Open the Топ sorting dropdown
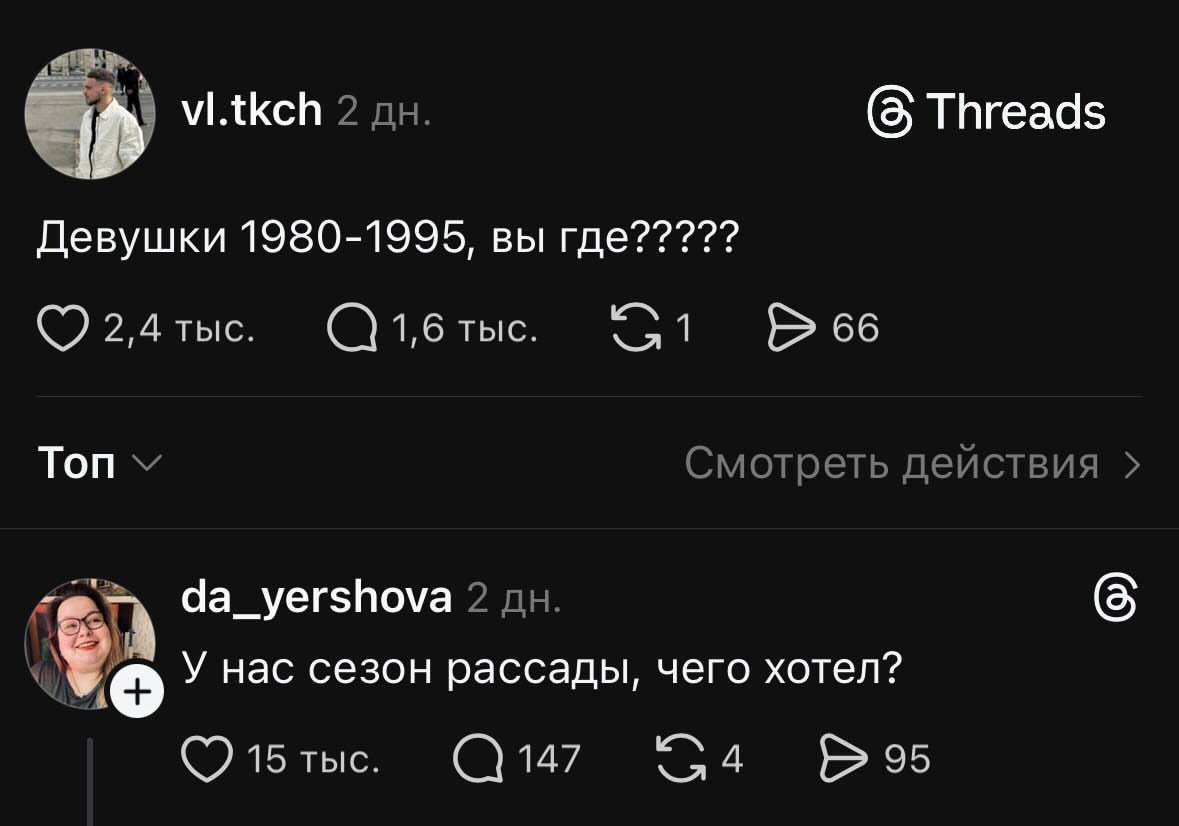1179x826 pixels. [98, 463]
